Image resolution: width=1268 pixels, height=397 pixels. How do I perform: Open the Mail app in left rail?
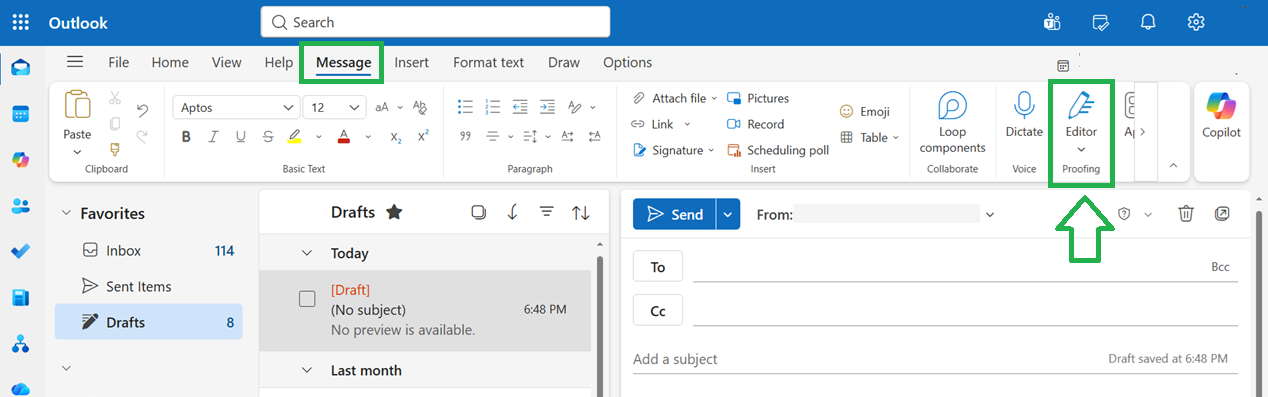(x=21, y=68)
